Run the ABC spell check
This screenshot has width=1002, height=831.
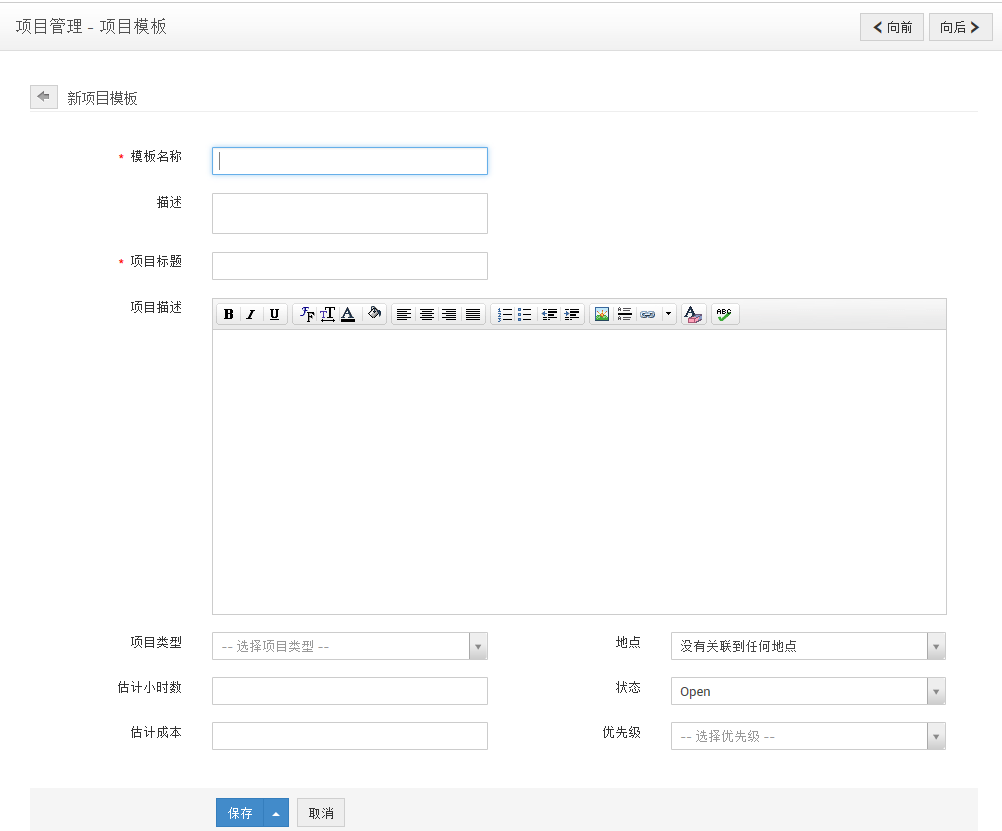(724, 314)
